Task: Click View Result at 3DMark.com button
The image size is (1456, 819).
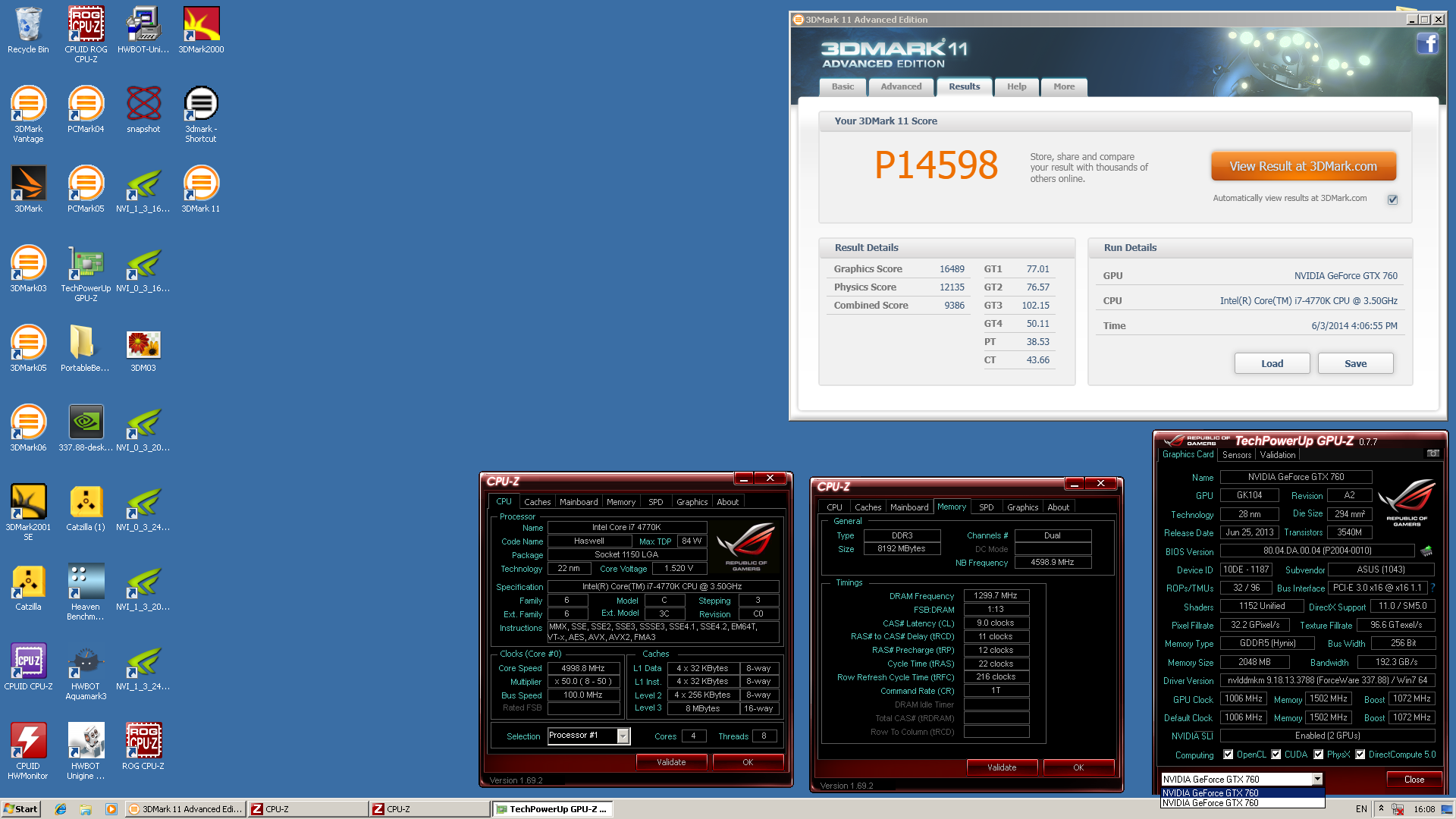Action: 1303,166
